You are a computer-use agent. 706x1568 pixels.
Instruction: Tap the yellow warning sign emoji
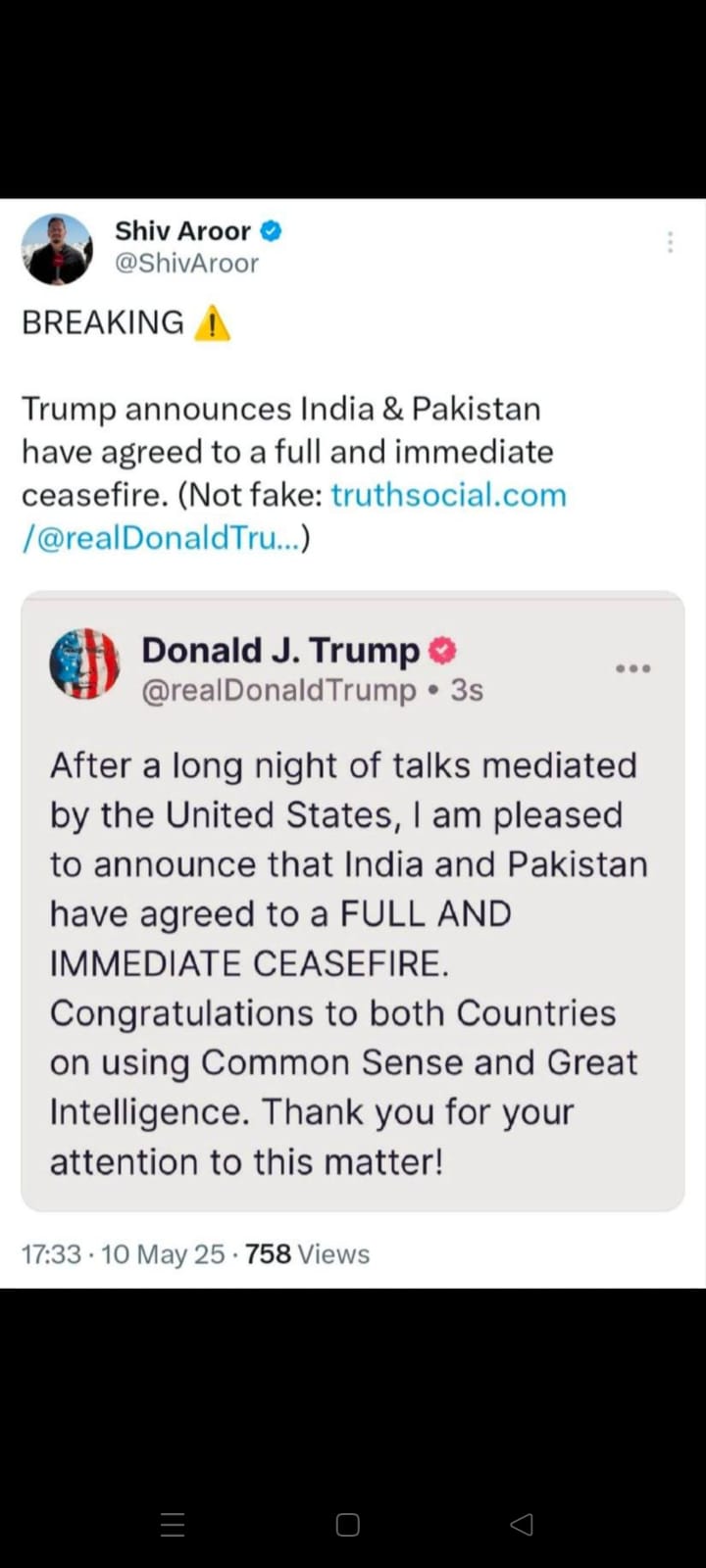pyautogui.click(x=212, y=322)
